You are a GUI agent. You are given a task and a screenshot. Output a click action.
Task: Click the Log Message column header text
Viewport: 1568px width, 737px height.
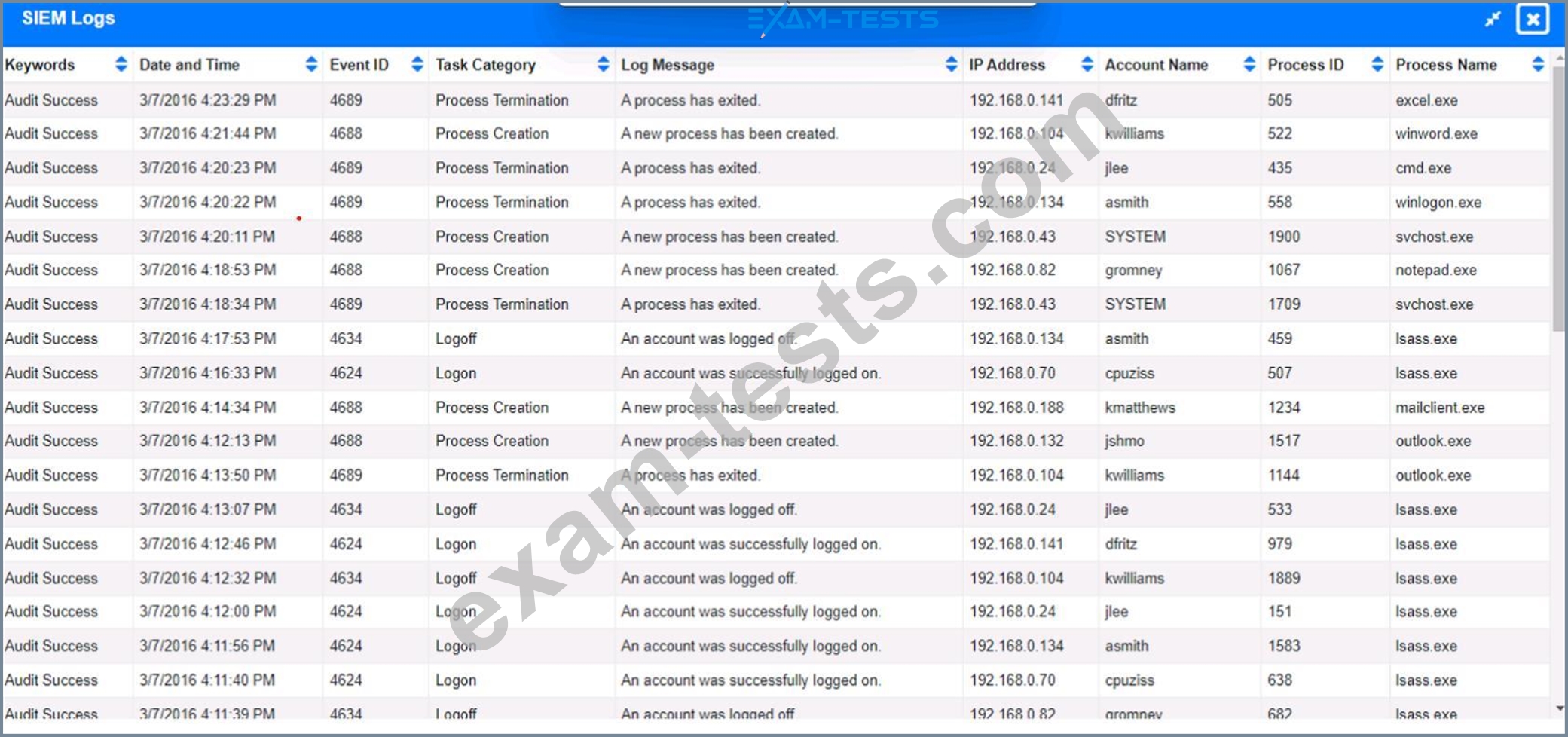pos(667,65)
